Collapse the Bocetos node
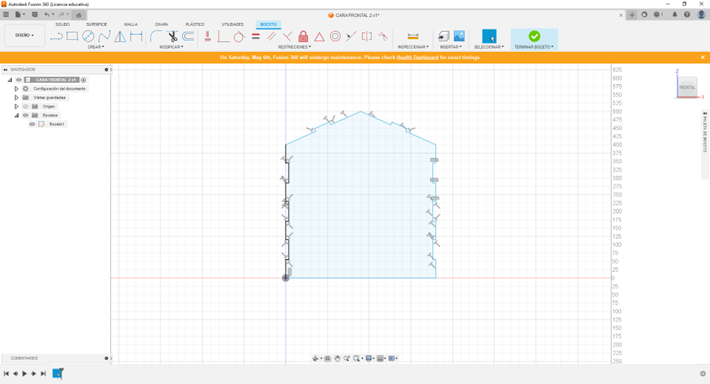 (x=16, y=115)
